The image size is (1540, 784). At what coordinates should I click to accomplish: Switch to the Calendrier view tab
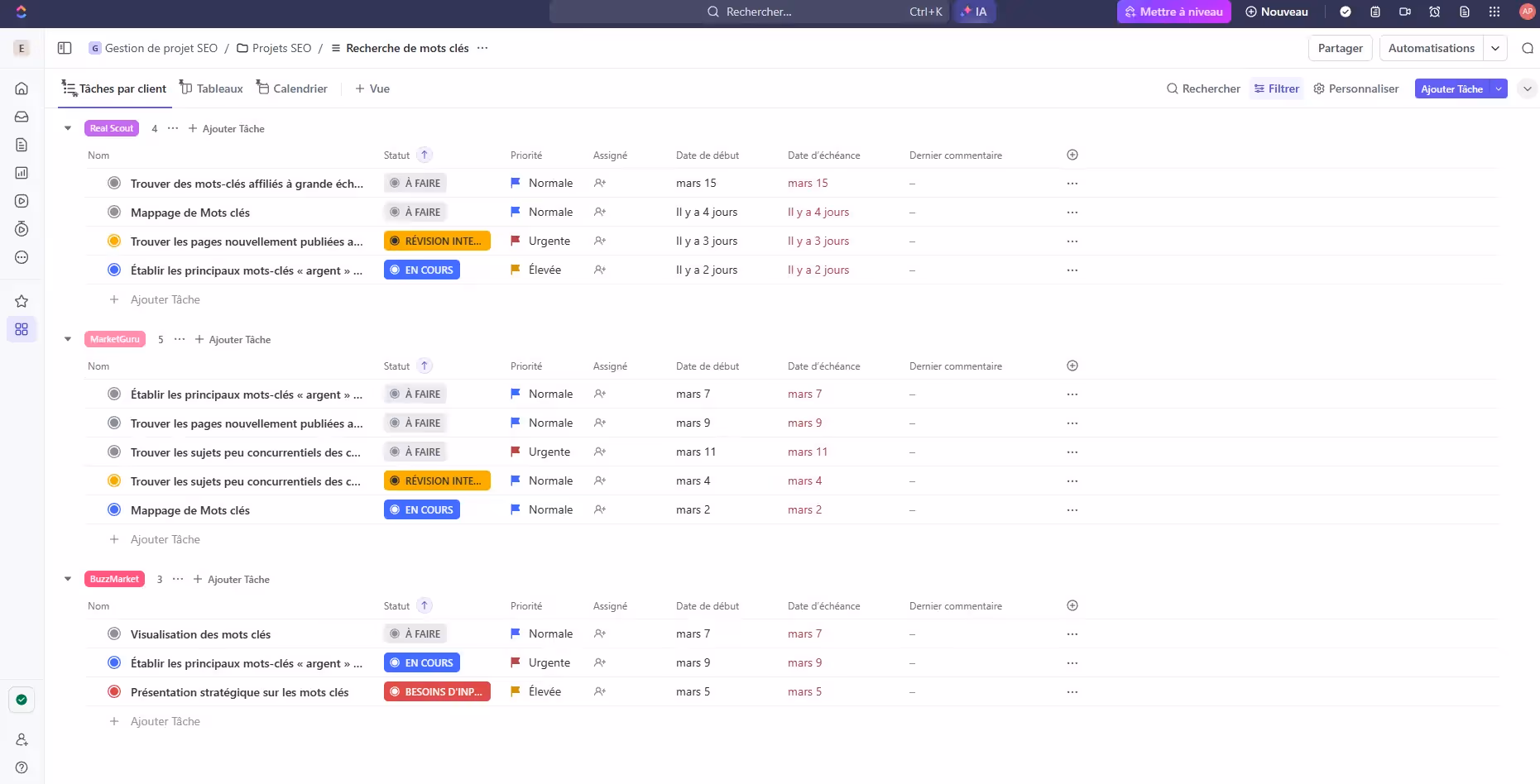point(291,88)
